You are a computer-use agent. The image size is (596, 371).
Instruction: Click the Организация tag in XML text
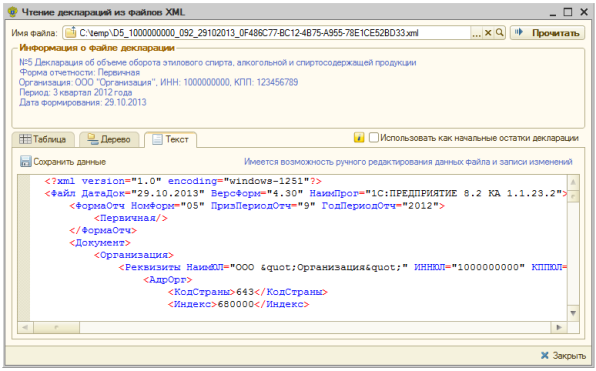click(134, 255)
